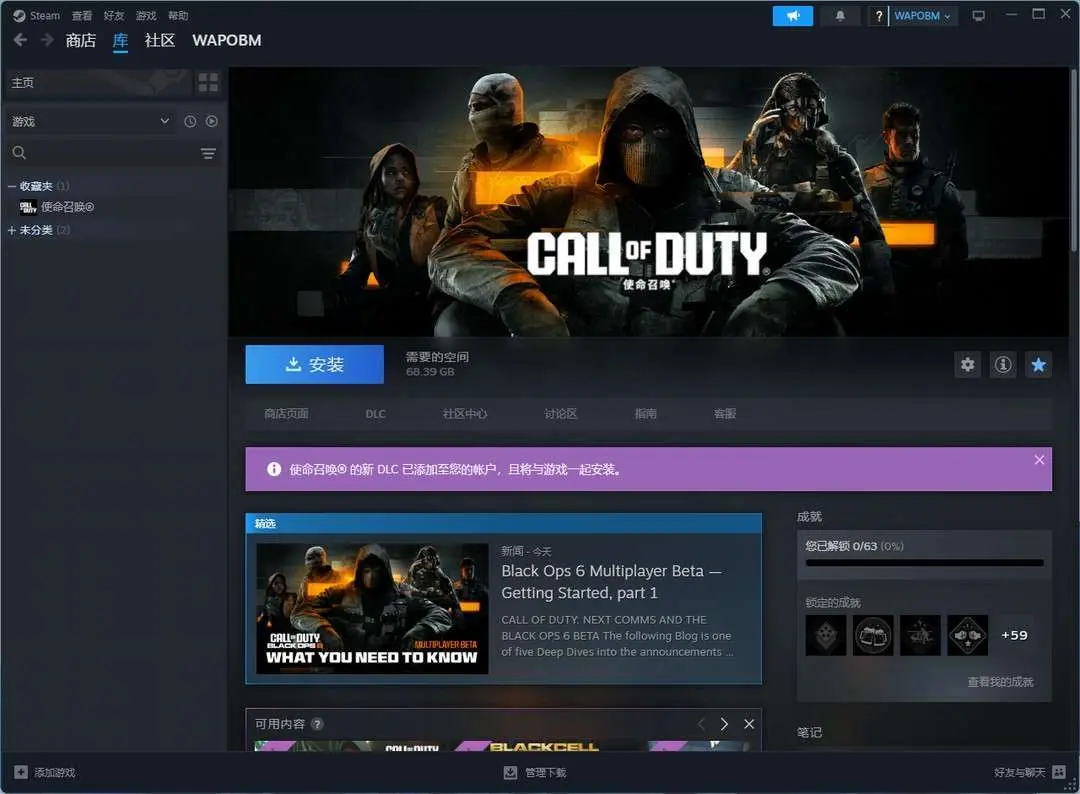Go to the 商店 tab

(81, 40)
